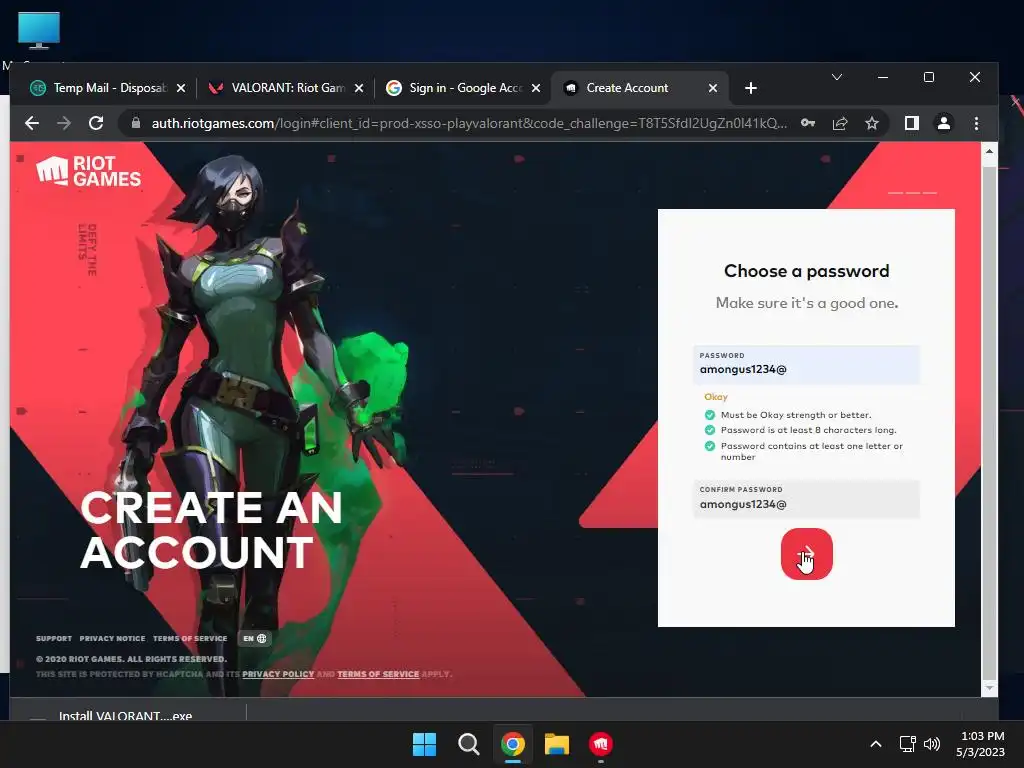This screenshot has width=1024, height=768.
Task: Open File Explorer from taskbar
Action: [557, 744]
